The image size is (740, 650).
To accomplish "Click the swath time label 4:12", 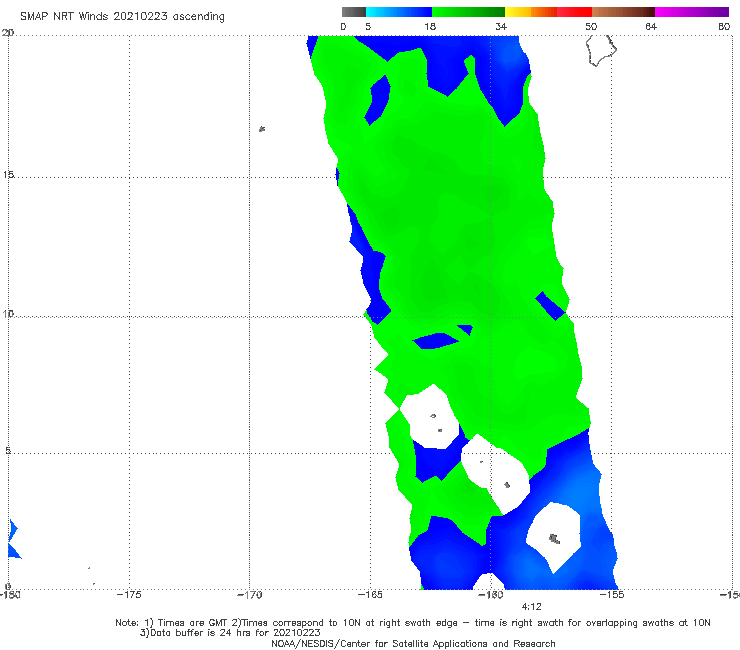I will [531, 607].
